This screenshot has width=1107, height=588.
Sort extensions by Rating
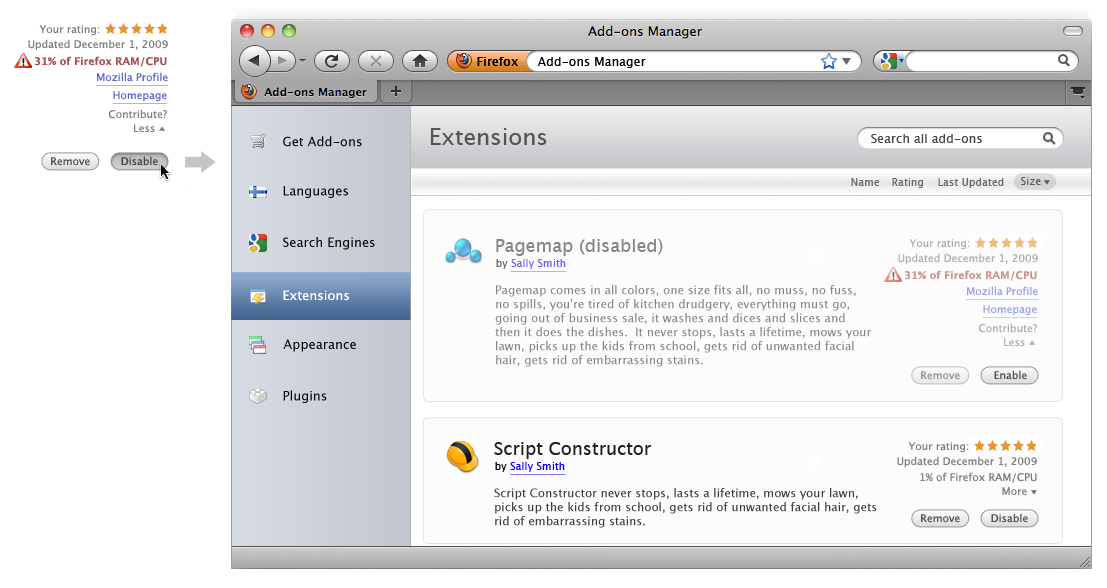pos(907,182)
